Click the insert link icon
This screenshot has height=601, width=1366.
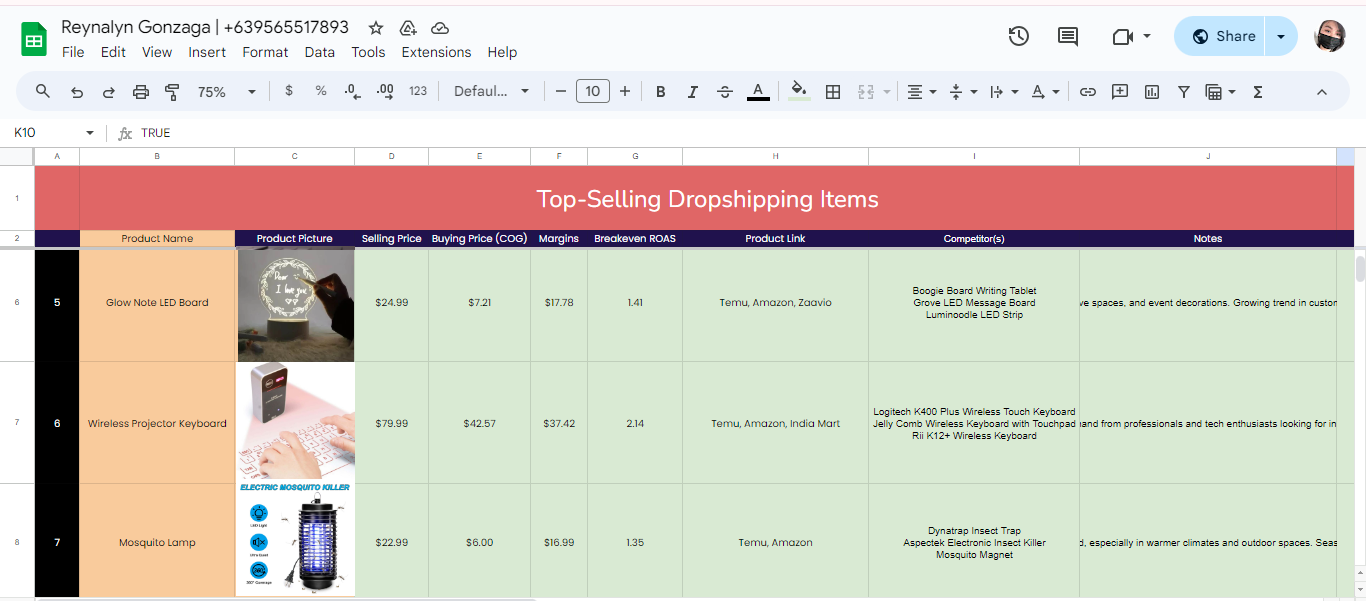point(1088,92)
